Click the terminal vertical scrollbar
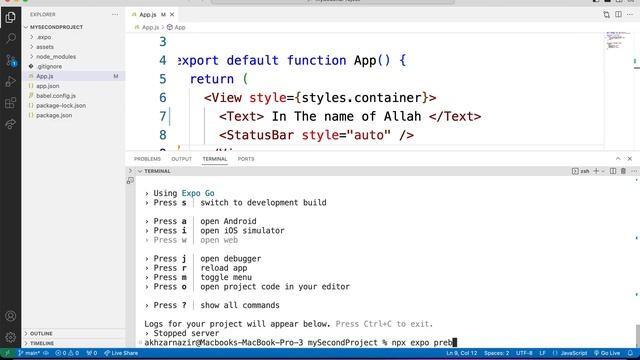The height and width of the screenshot is (360, 640). click(x=637, y=335)
